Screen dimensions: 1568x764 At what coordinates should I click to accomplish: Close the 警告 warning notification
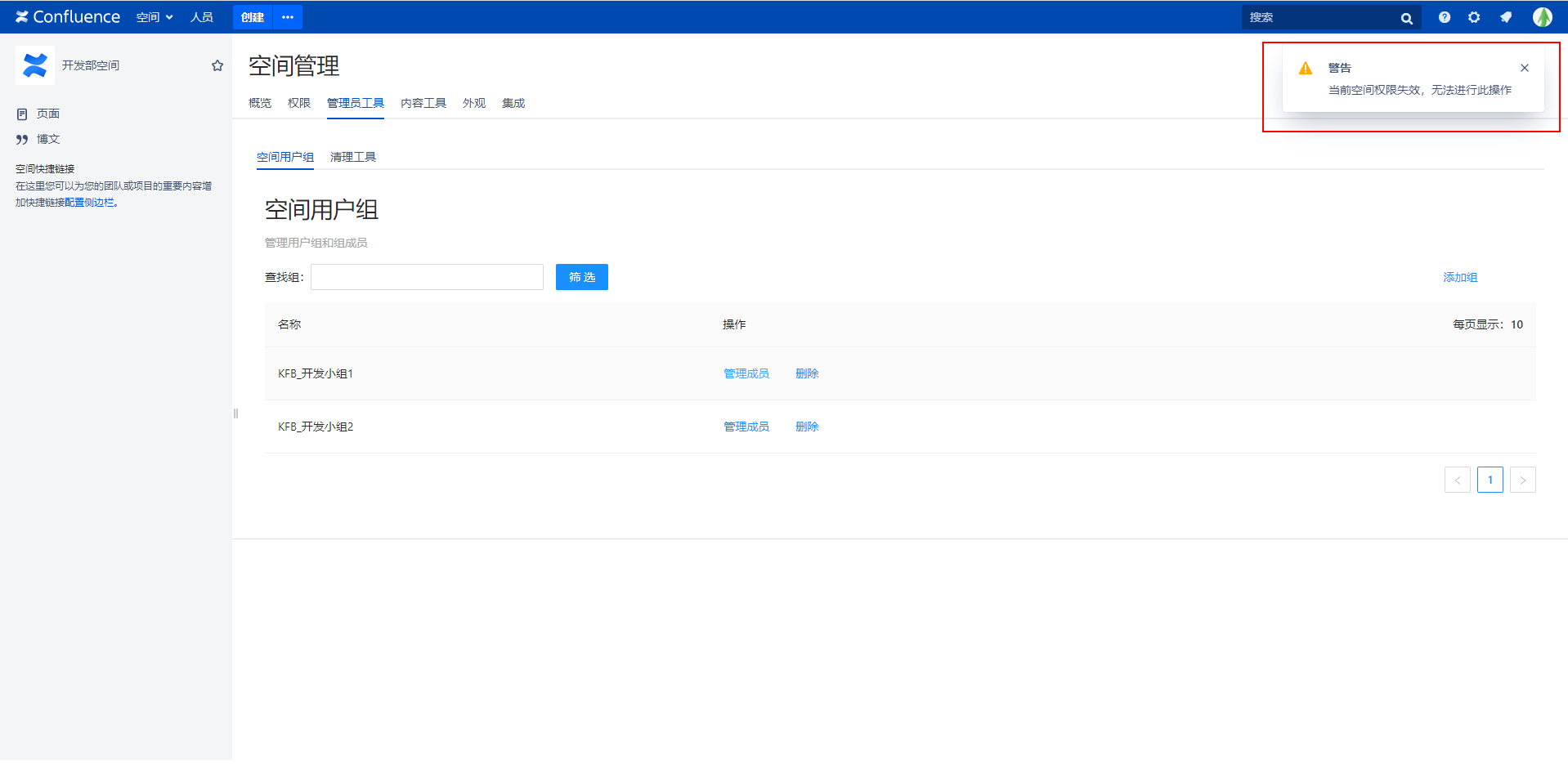pyautogui.click(x=1524, y=68)
